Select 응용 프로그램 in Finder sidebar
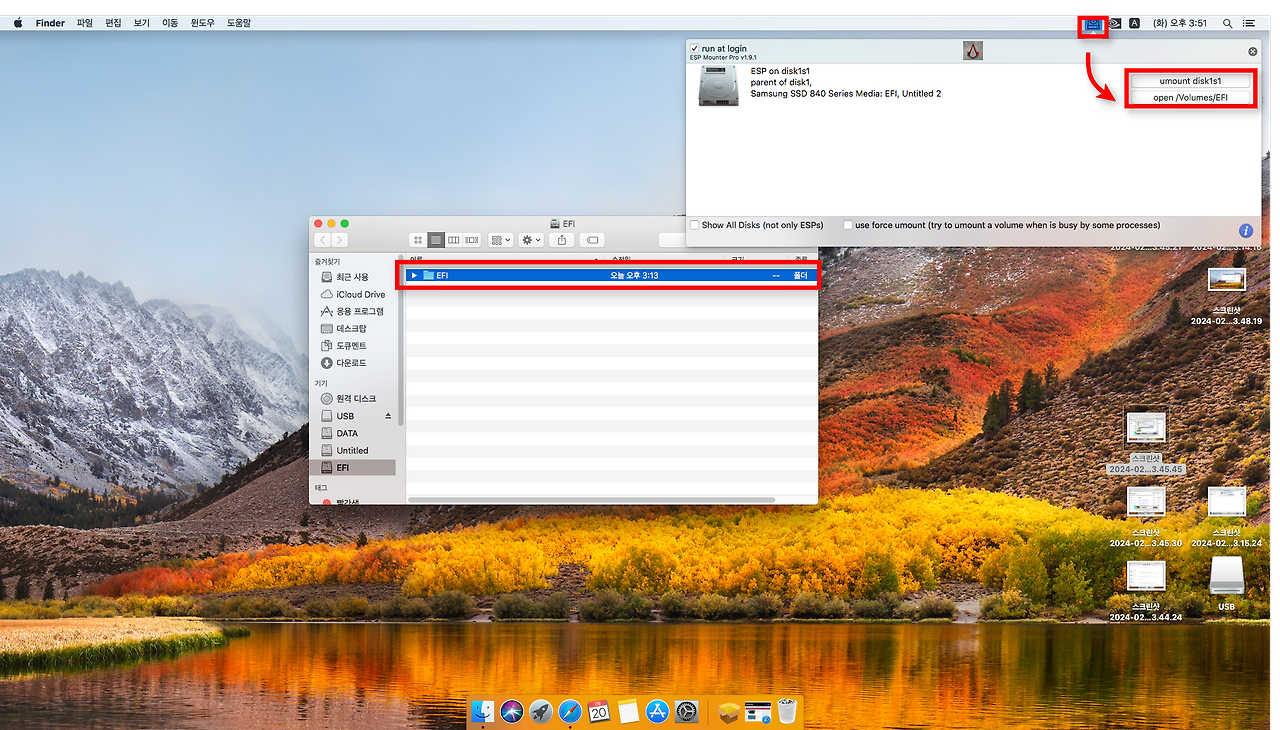 click(352, 312)
